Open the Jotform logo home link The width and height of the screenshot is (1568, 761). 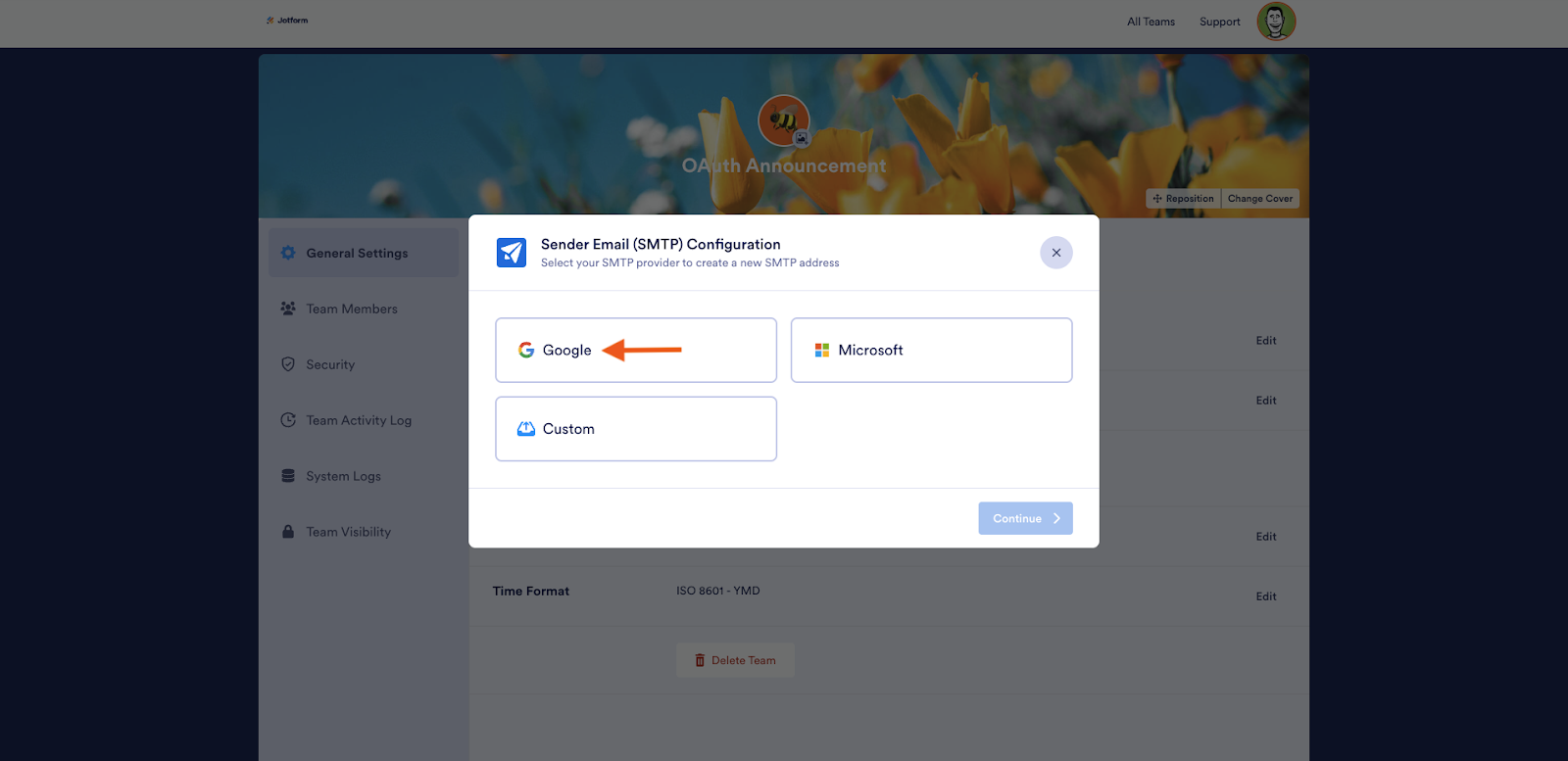click(x=287, y=21)
